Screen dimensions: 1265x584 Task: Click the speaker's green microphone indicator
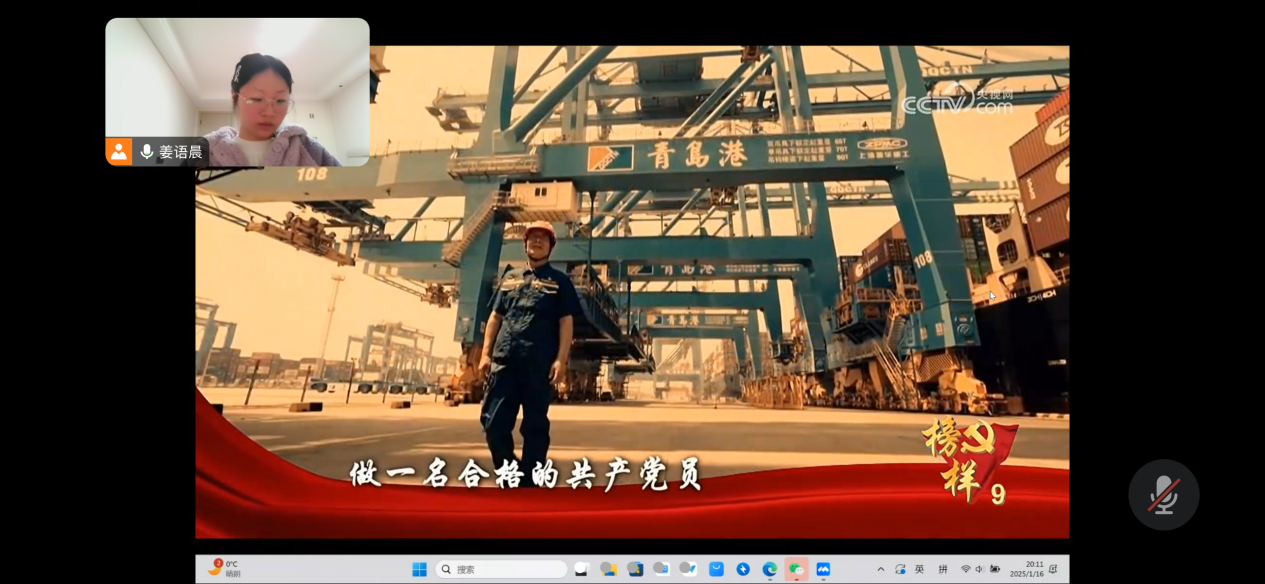pyautogui.click(x=147, y=152)
